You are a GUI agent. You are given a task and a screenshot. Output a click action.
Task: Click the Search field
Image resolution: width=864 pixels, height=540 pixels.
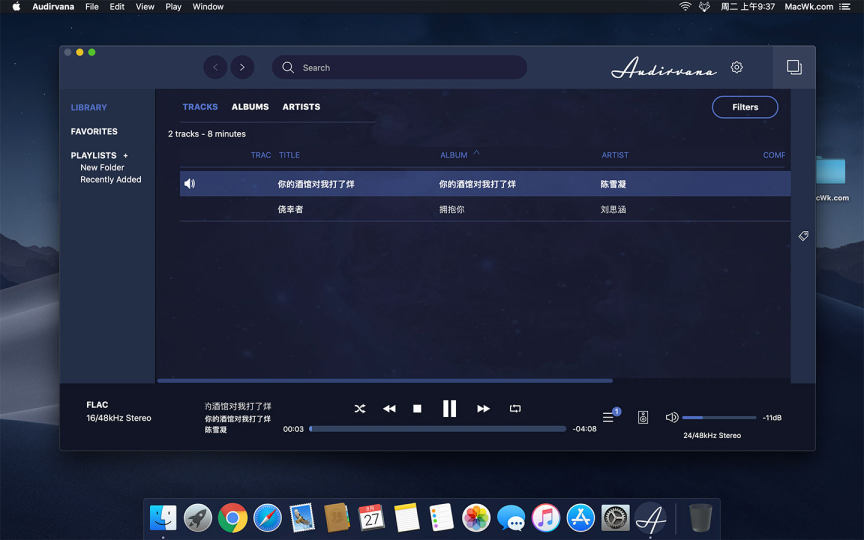pos(399,67)
